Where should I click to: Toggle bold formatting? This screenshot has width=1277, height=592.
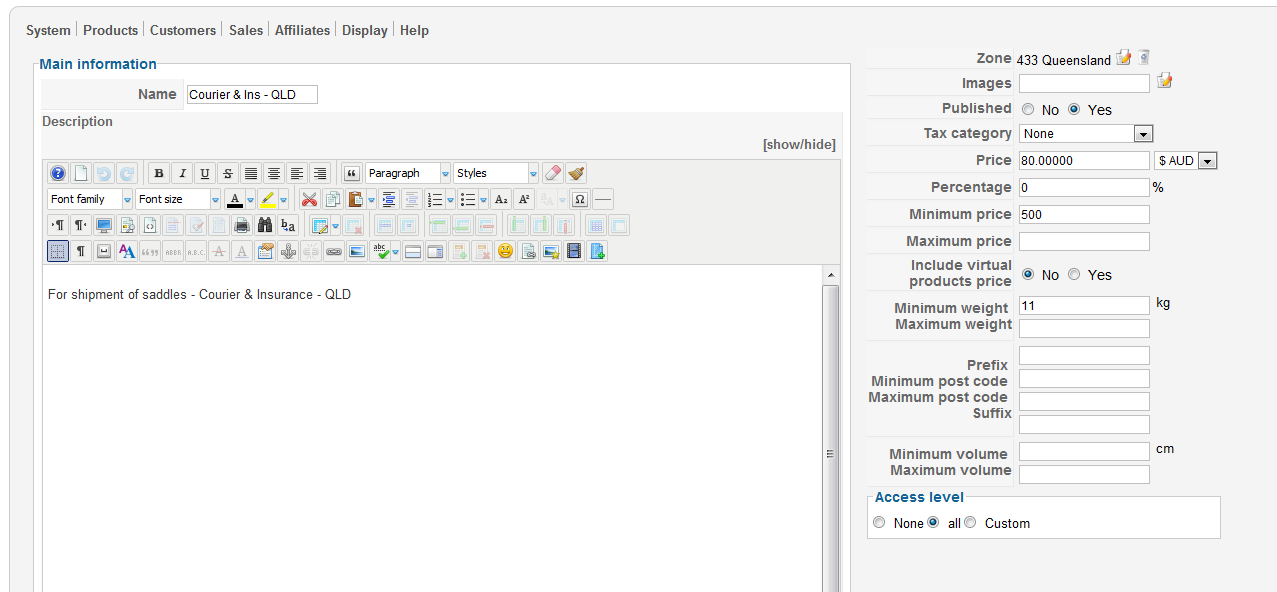click(x=158, y=173)
